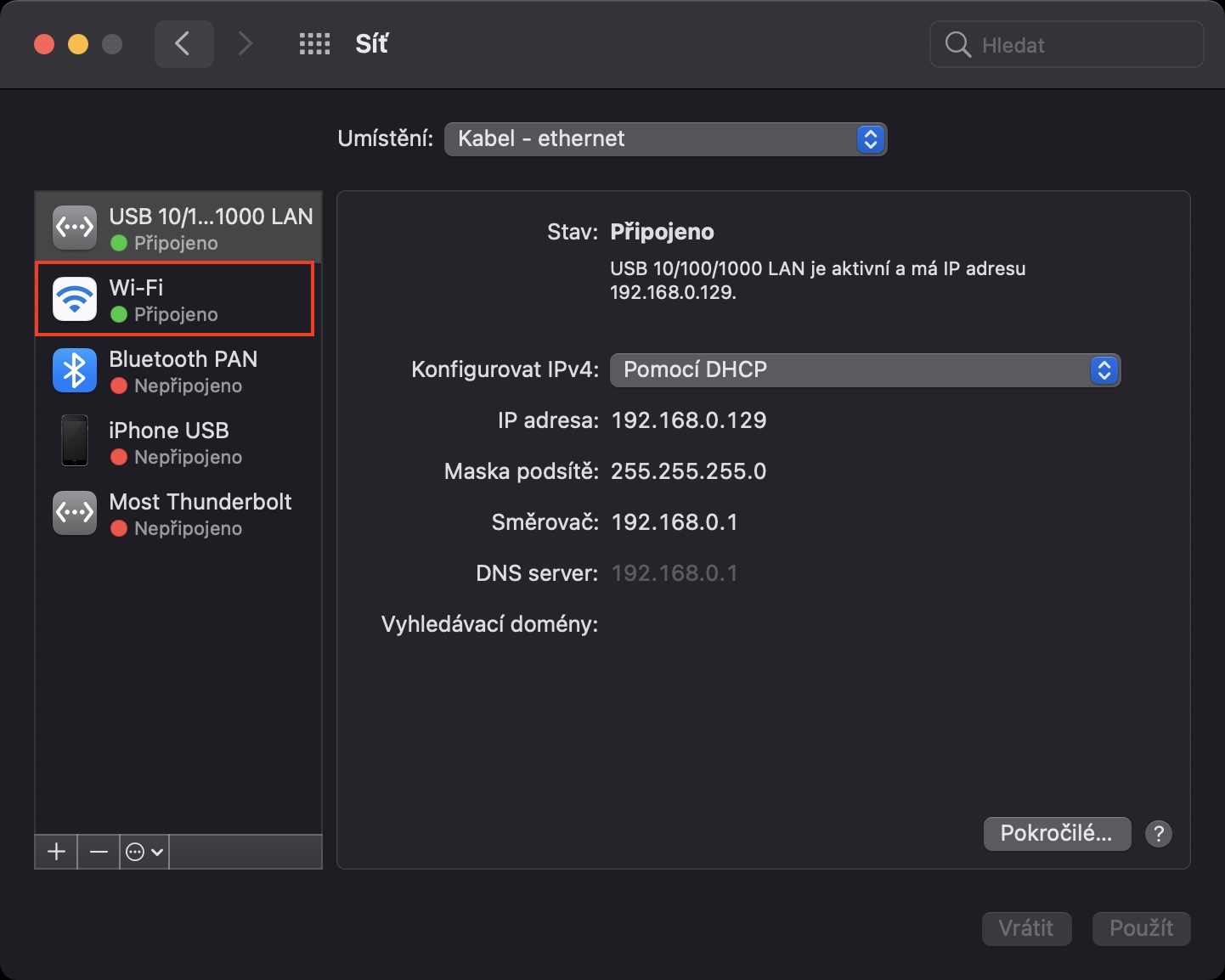The image size is (1225, 980).
Task: Click the Použít apply button
Action: click(1141, 928)
